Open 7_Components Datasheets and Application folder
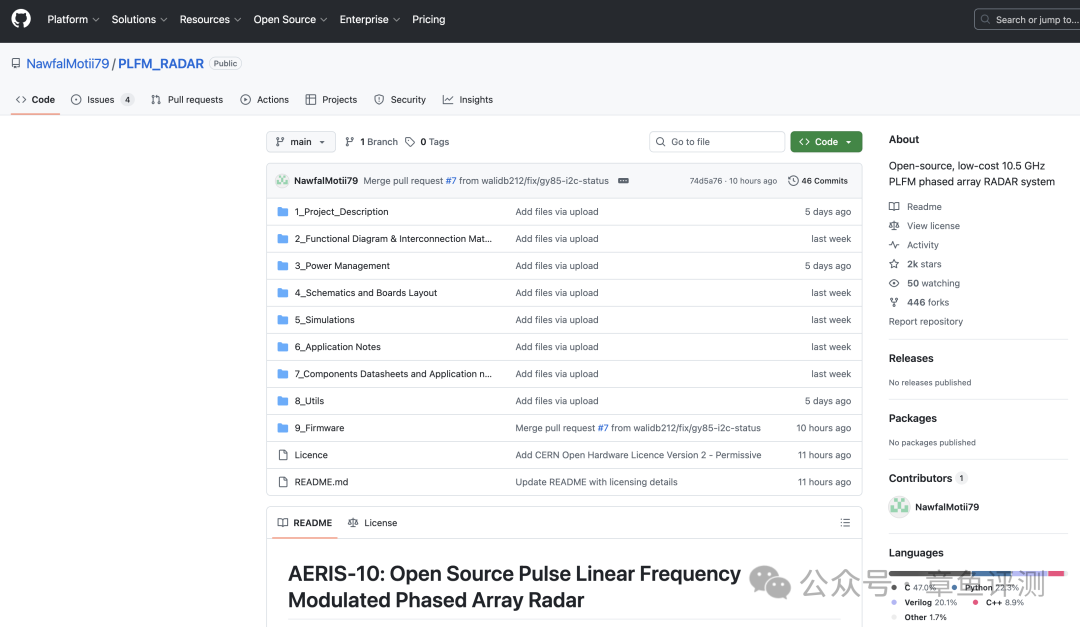1080x627 pixels. coord(393,373)
